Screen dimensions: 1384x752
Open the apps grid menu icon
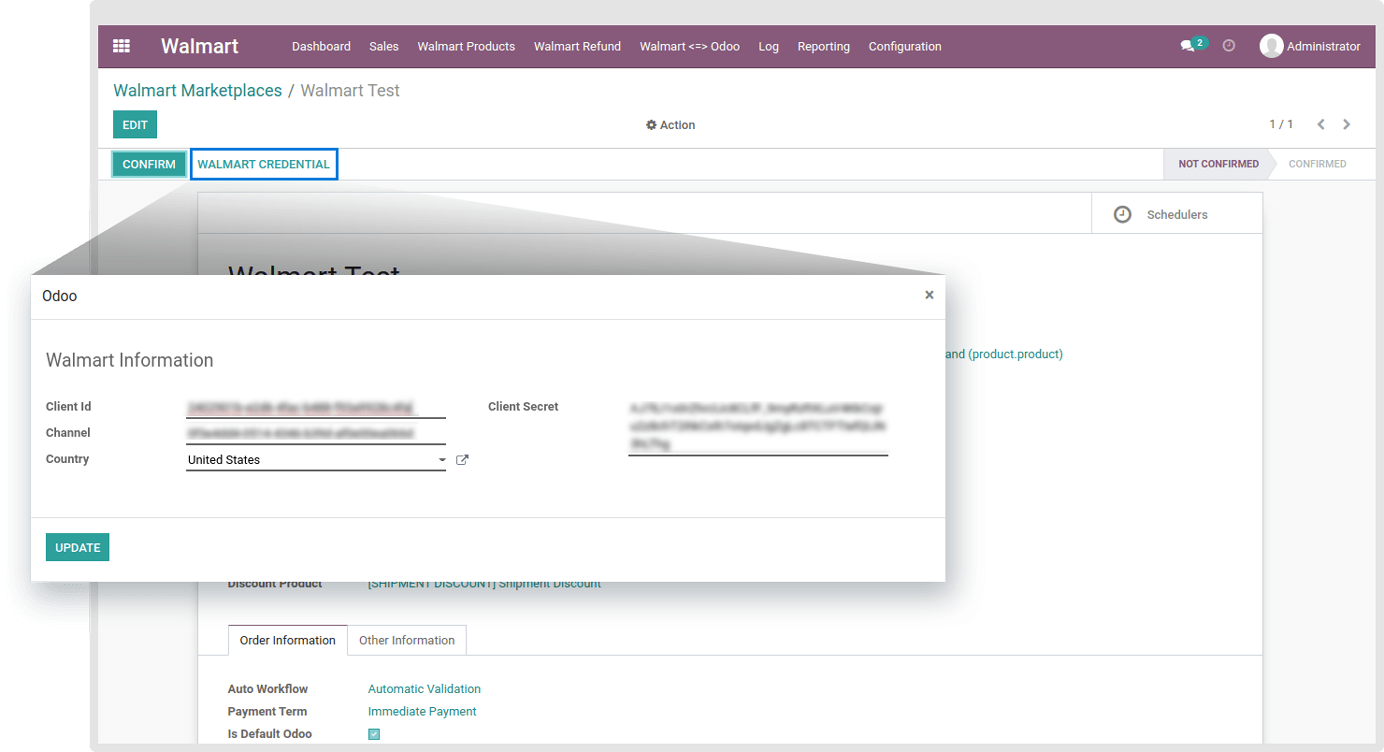click(121, 46)
